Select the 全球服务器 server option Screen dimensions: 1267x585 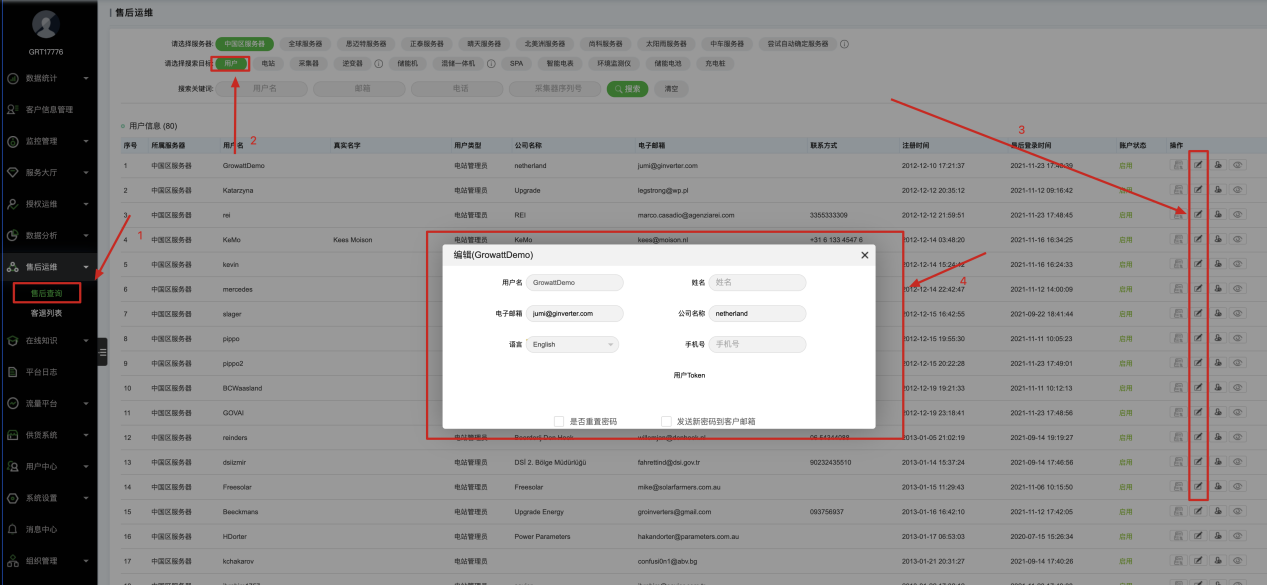pos(305,44)
